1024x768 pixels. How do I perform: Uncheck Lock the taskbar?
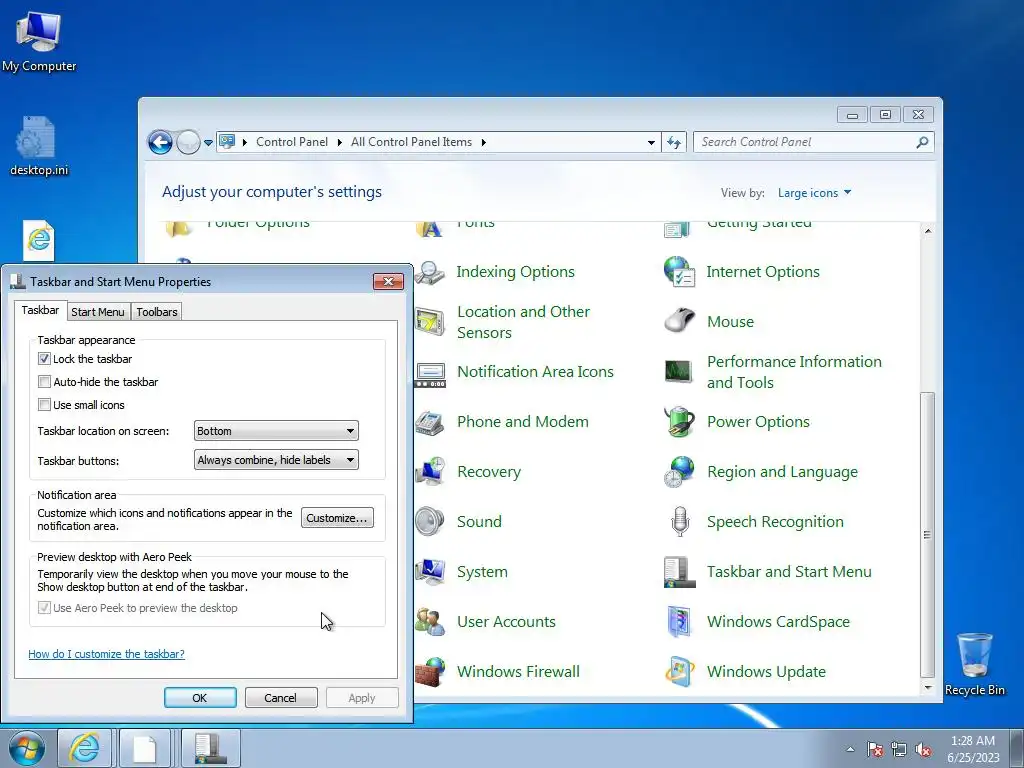point(44,359)
